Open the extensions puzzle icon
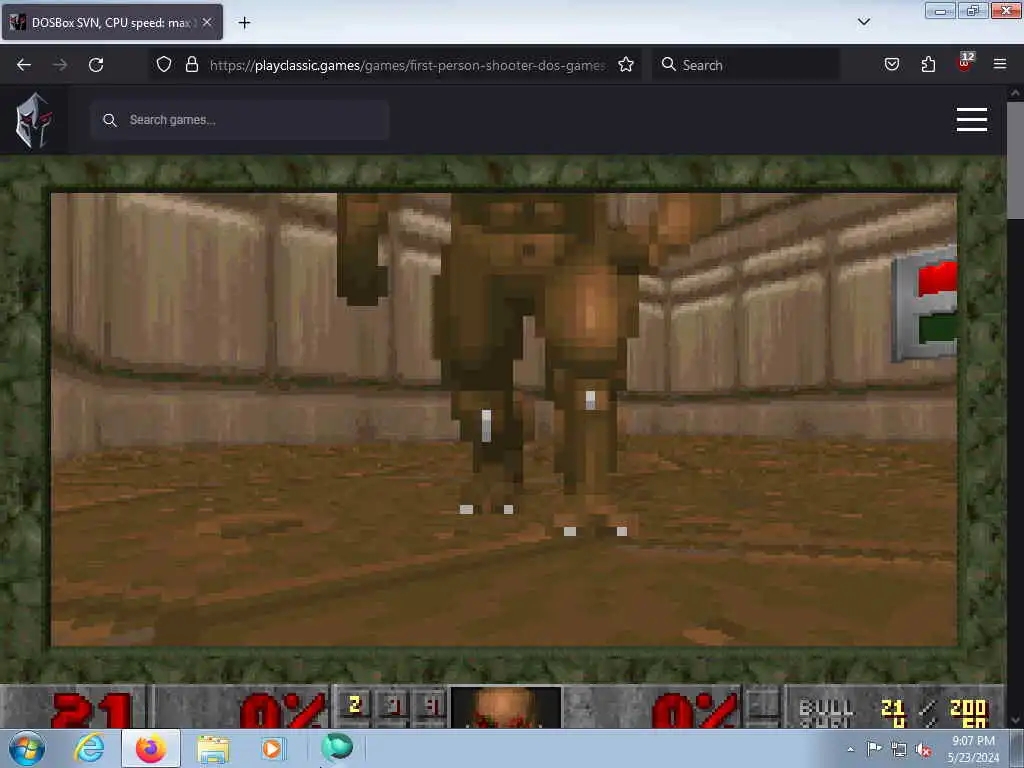Viewport: 1024px width, 768px height. (928, 64)
